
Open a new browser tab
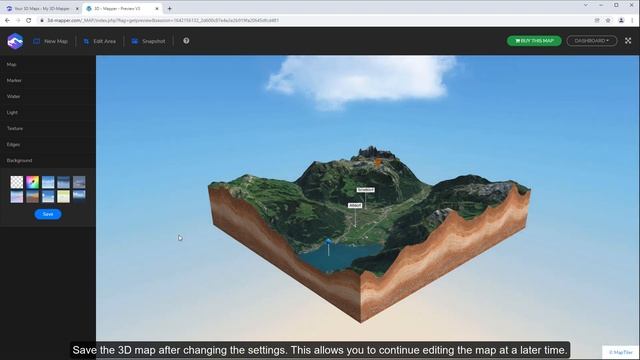[169, 9]
